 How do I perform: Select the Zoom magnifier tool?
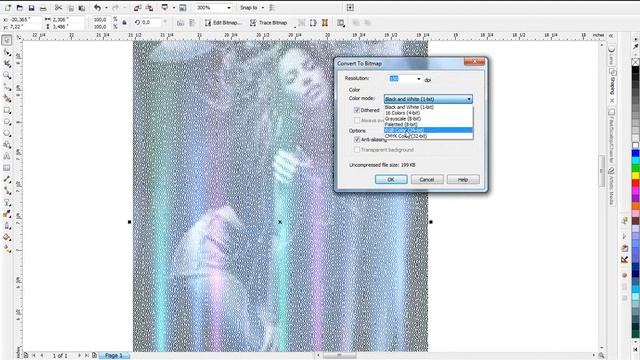tap(7, 75)
